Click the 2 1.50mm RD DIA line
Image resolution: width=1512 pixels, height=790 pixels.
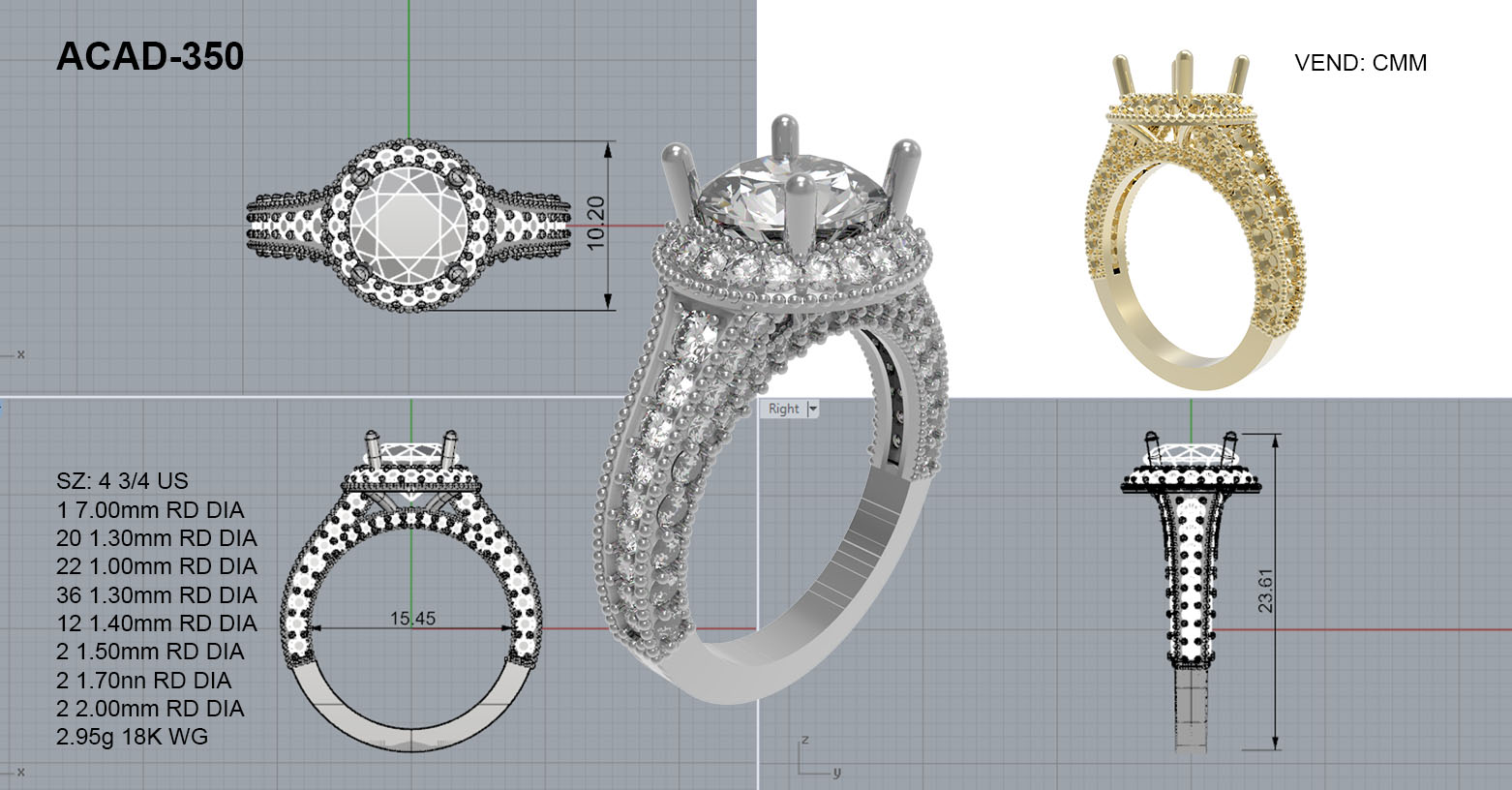(150, 651)
